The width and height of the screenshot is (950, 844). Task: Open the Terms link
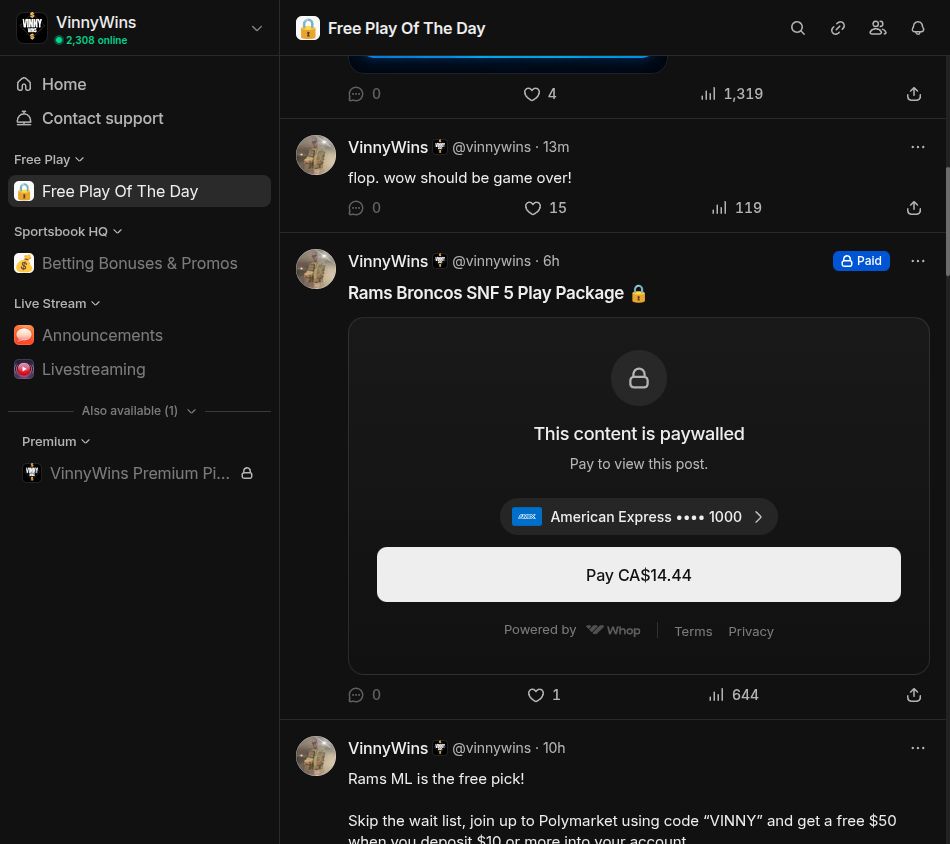[x=693, y=631]
